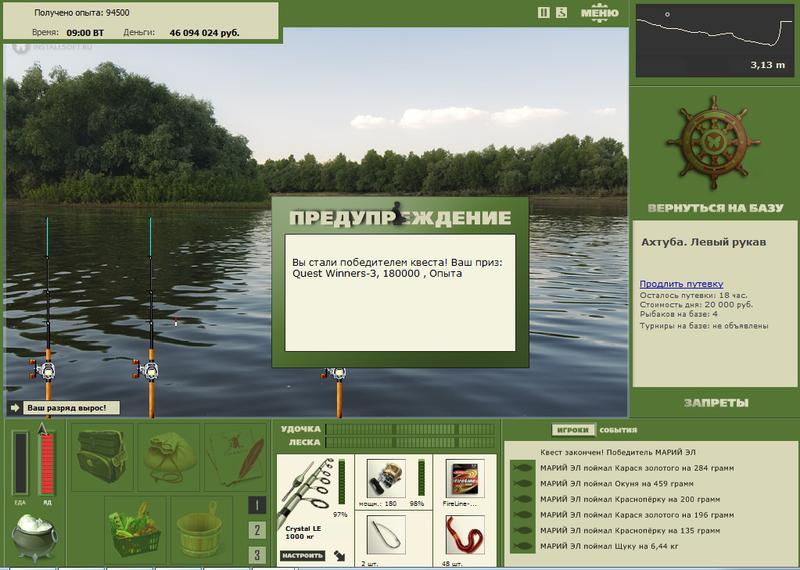Viewport: 800px width, 570px height.
Task: Open the МЕНЮ game menu
Action: [x=599, y=13]
